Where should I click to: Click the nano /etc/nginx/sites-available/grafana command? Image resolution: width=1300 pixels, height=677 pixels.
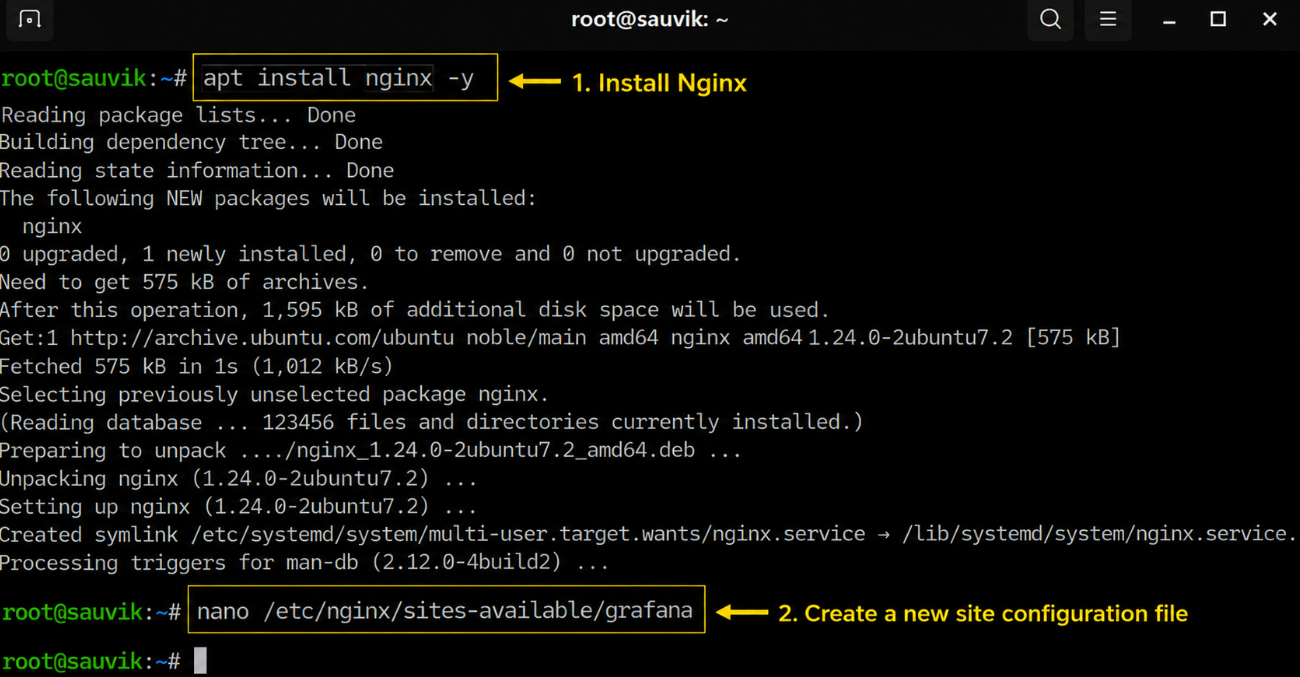[x=445, y=610]
